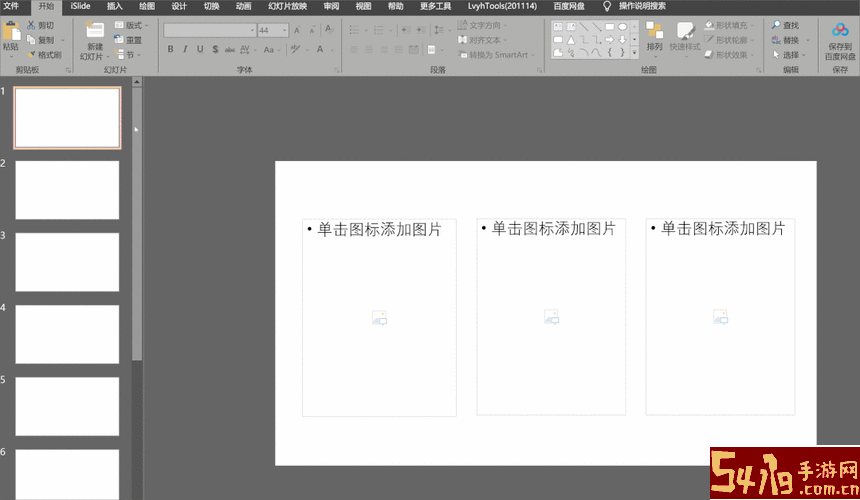Click font color A button

(x=320, y=49)
